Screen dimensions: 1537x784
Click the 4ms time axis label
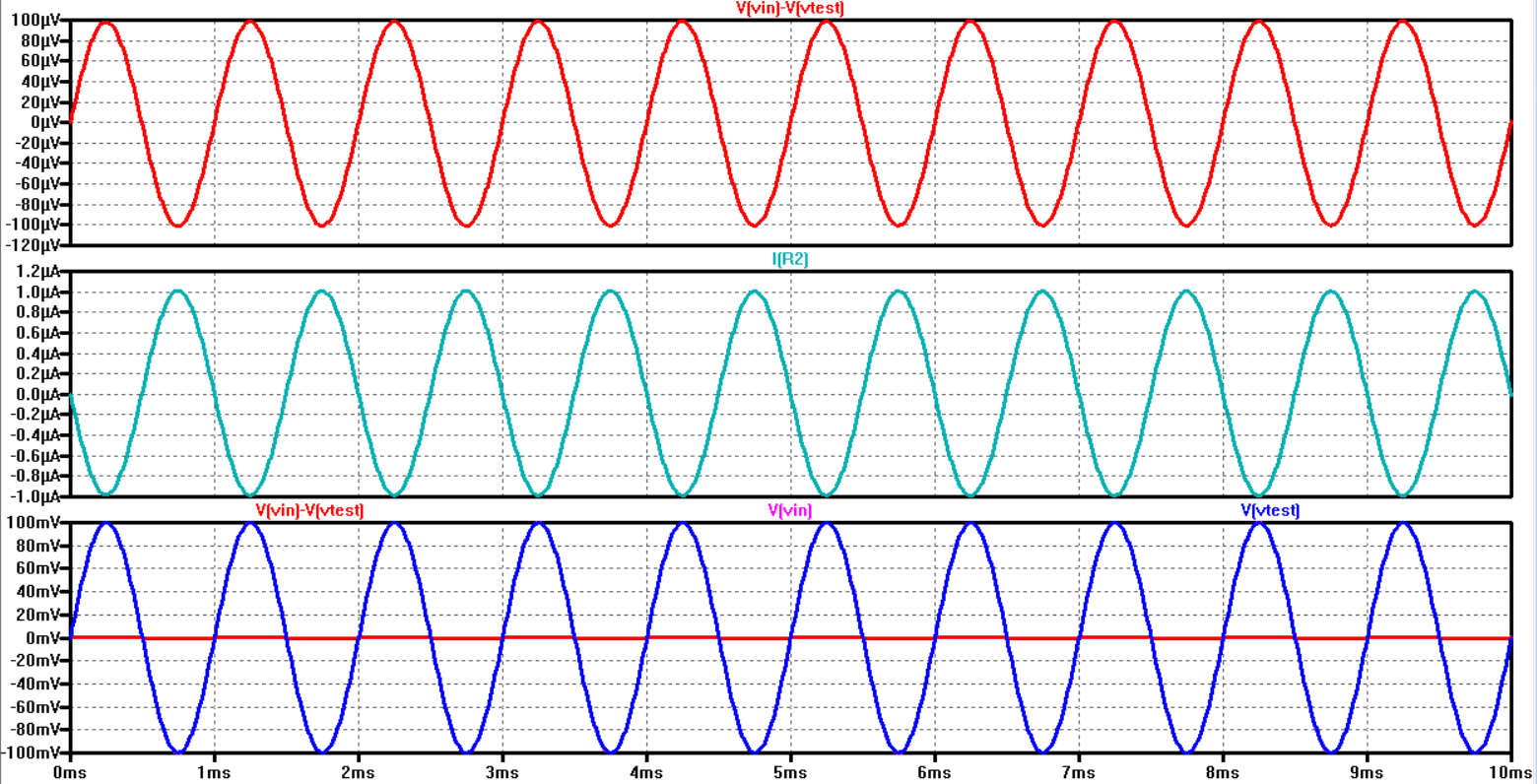pos(646,773)
